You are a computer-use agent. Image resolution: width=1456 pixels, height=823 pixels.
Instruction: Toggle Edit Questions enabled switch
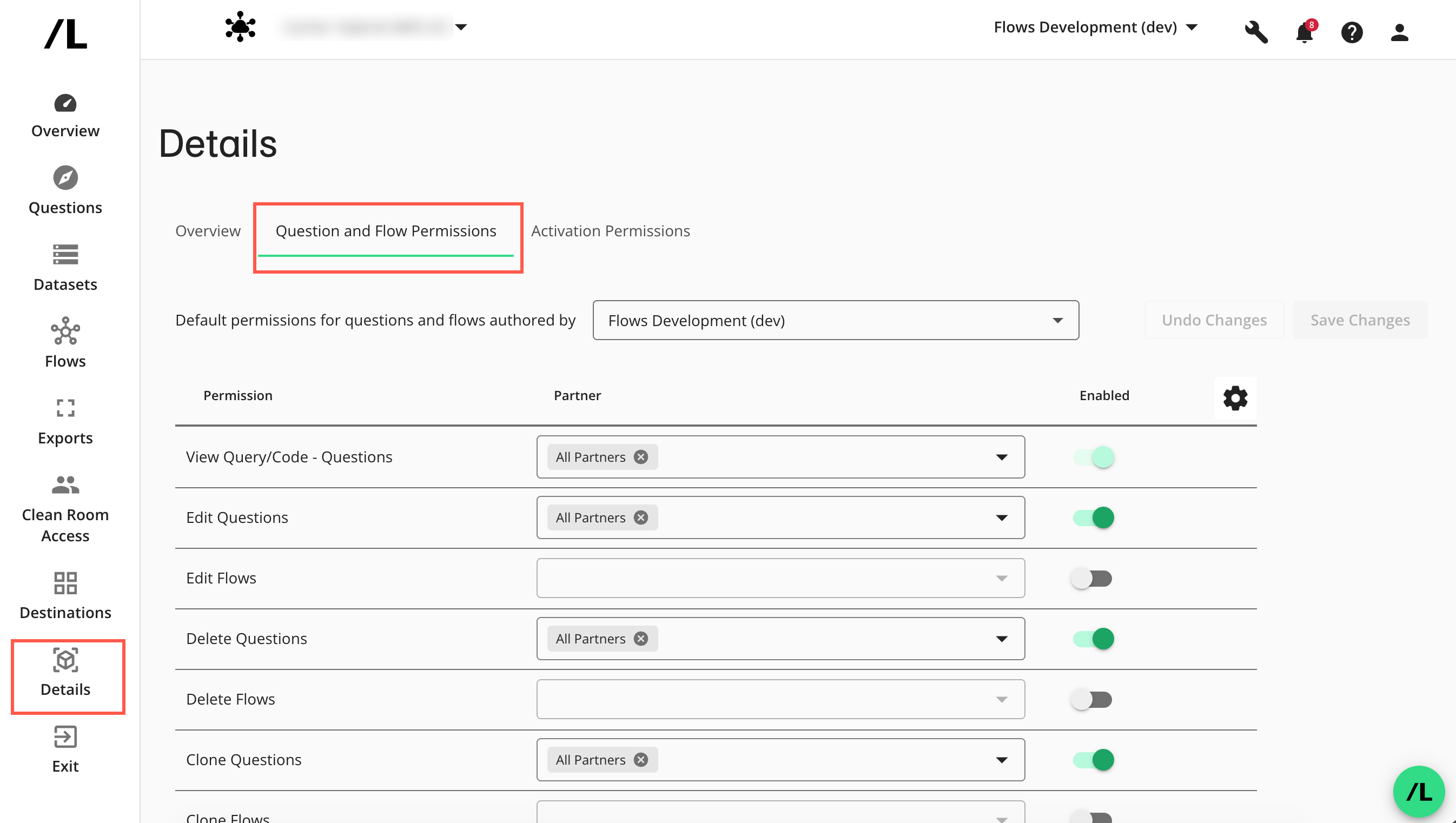(x=1093, y=517)
